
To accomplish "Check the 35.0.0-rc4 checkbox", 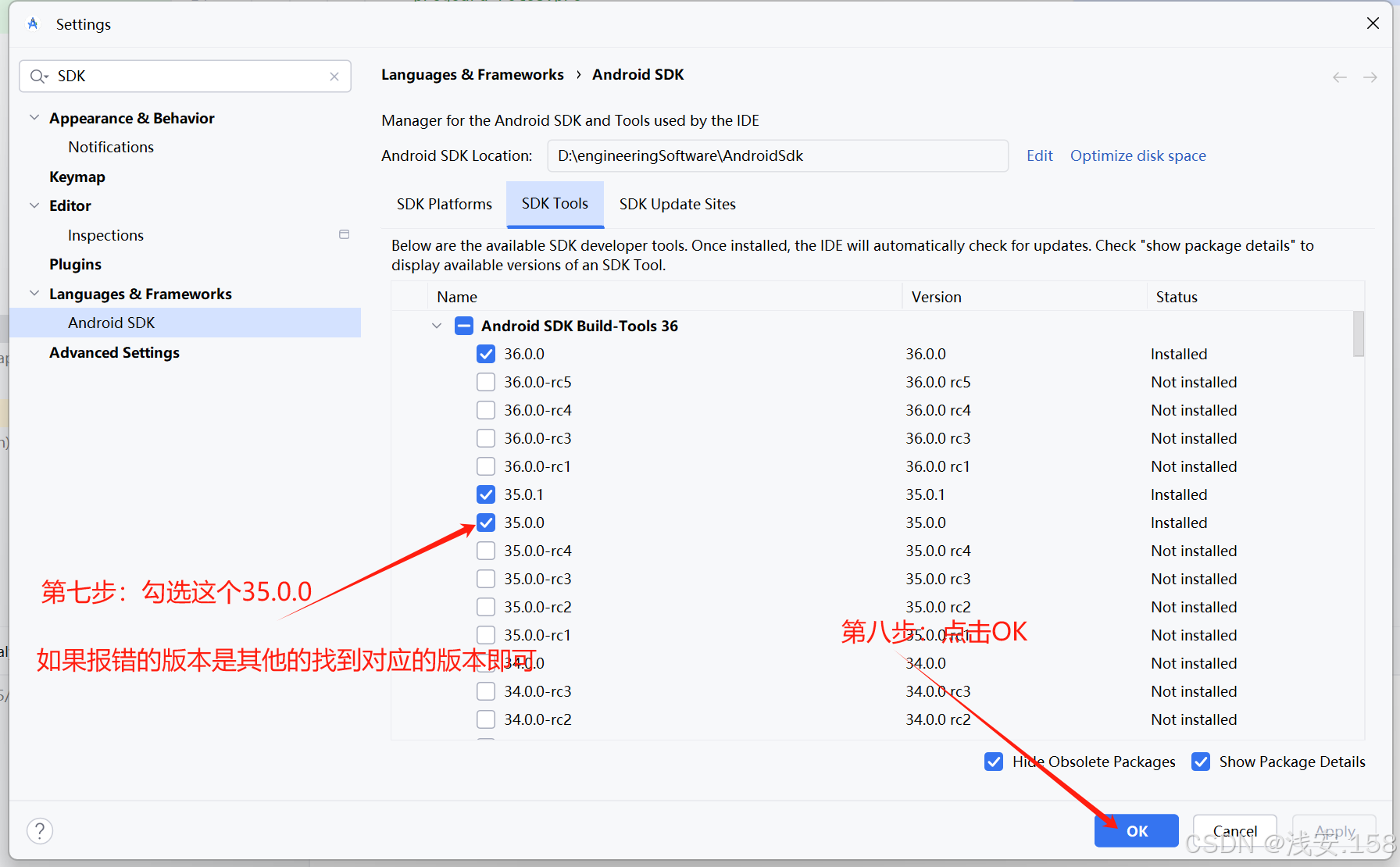I will [486, 551].
